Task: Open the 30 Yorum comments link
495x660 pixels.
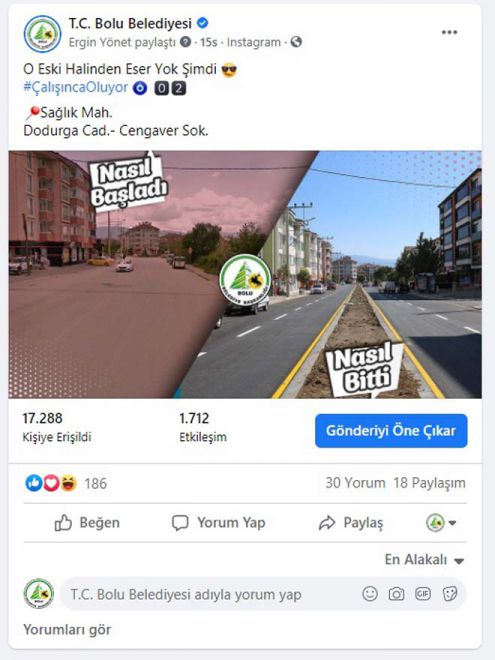Action: click(x=355, y=483)
